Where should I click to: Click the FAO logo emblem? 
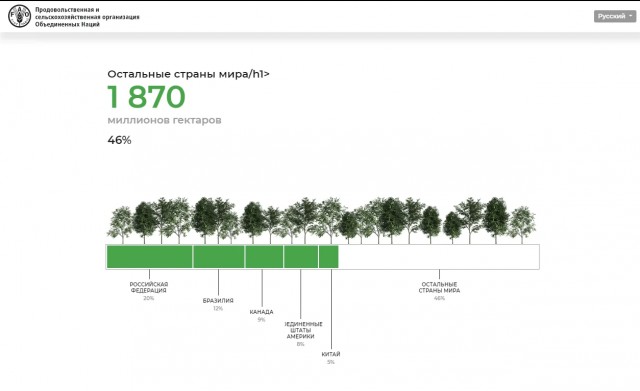click(19, 16)
